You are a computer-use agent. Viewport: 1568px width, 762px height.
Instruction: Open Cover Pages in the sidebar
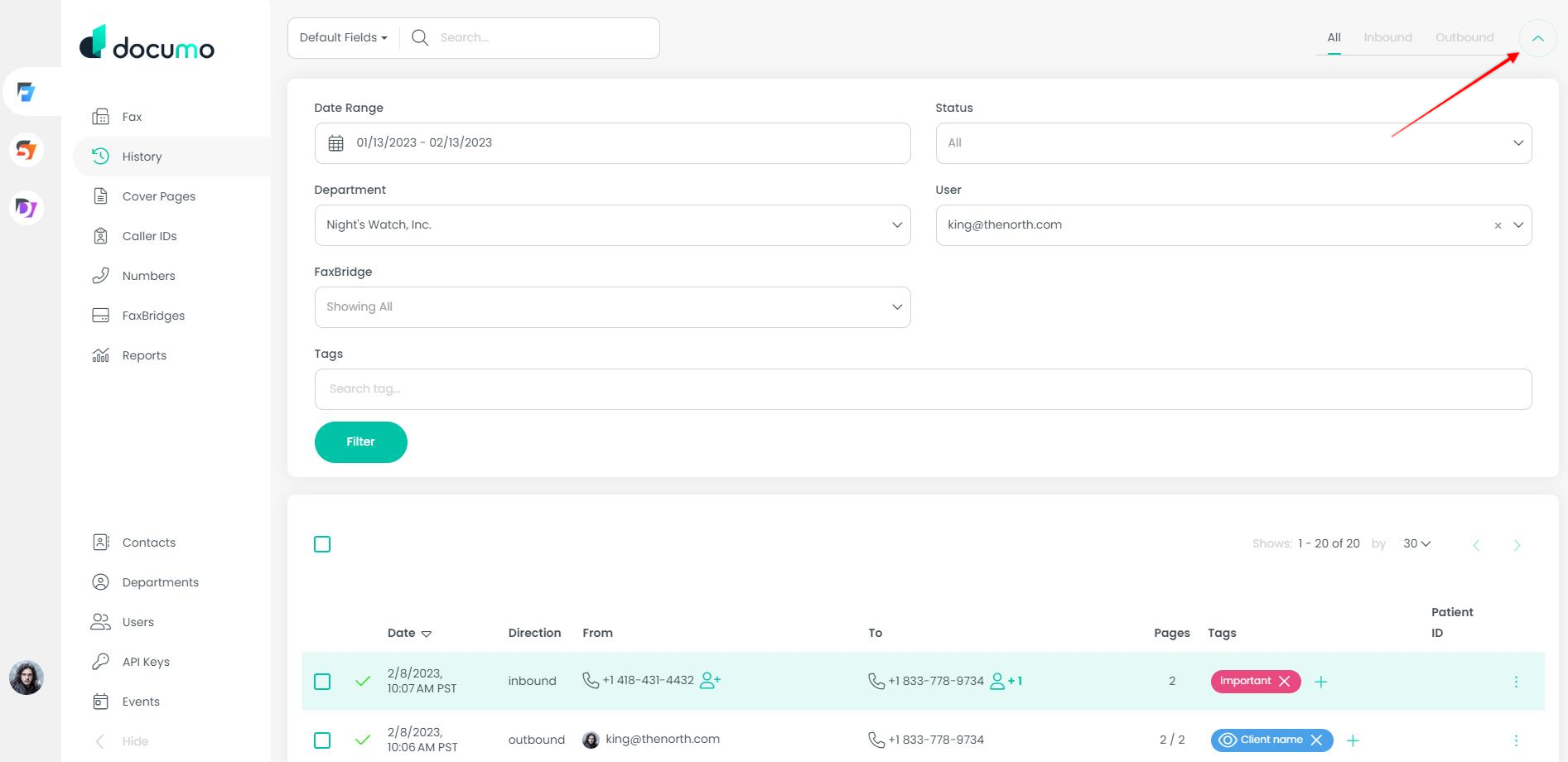point(158,196)
